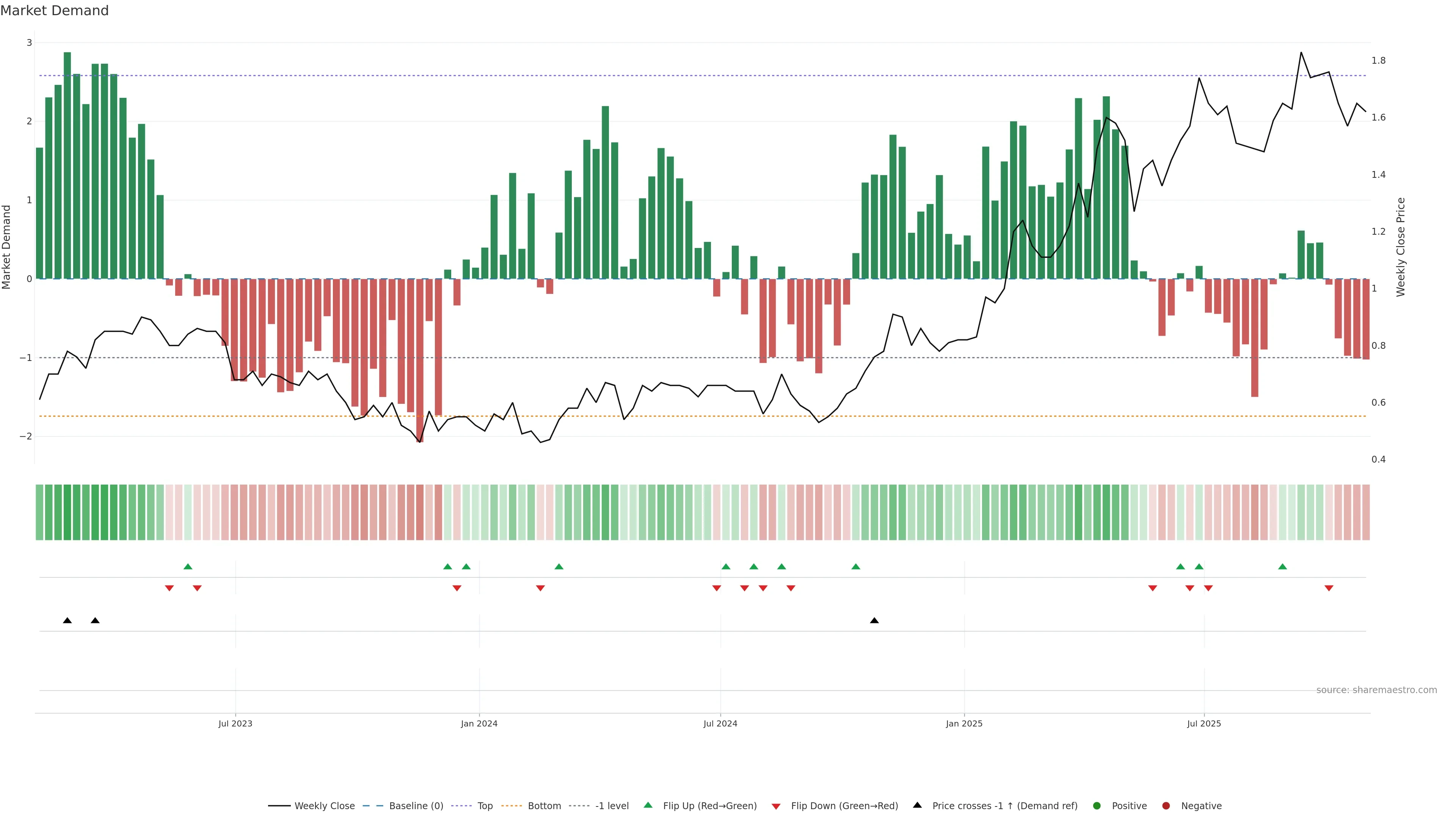Click first black triangle price cross marker
Image resolution: width=1456 pixels, height=819 pixels.
(x=67, y=621)
